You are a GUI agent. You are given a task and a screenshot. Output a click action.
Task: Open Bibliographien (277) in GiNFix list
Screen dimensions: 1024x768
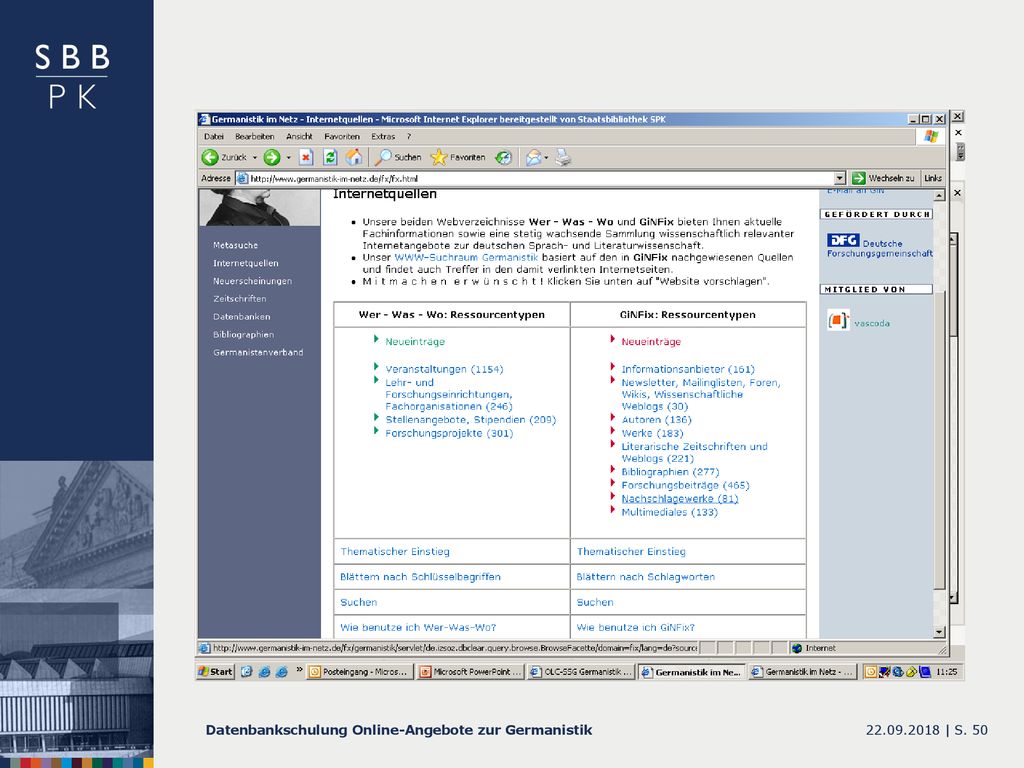(670, 472)
